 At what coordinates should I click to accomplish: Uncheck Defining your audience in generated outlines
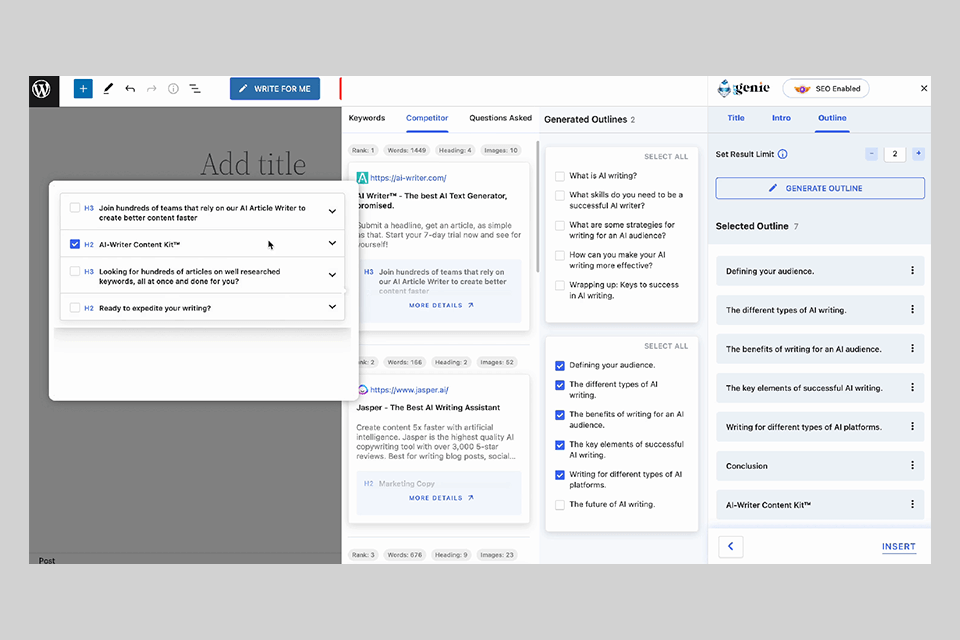[x=560, y=366]
